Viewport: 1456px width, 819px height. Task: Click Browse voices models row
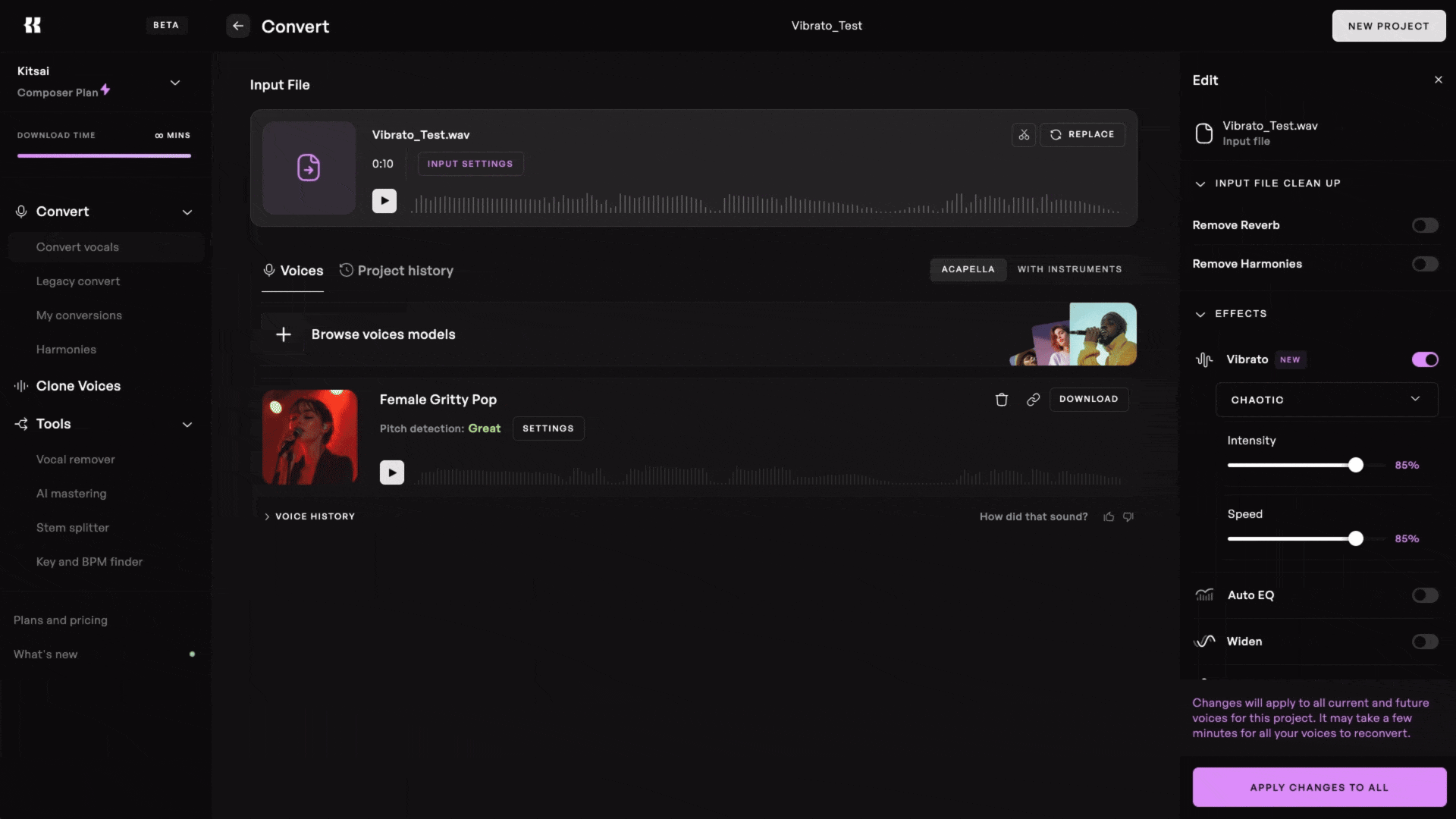(x=698, y=334)
